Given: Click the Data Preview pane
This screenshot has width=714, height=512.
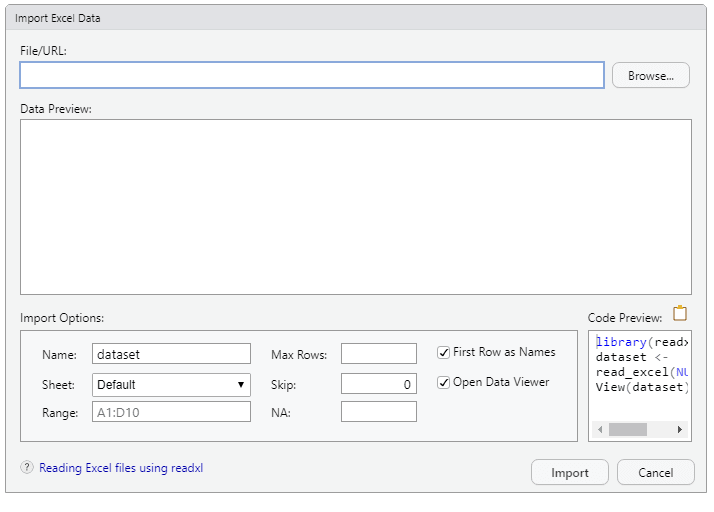Looking at the screenshot, I should point(356,207).
